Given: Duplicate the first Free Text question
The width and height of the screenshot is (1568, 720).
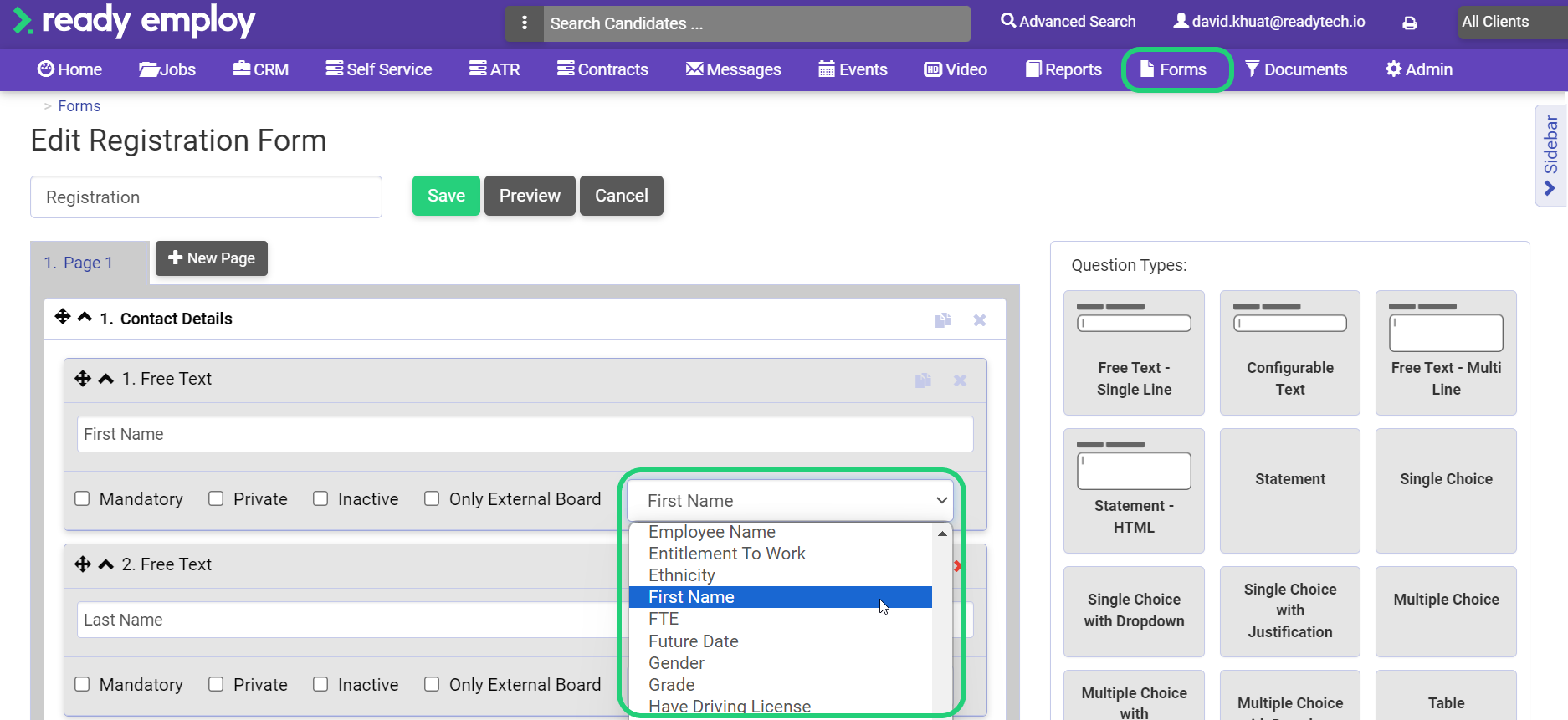Looking at the screenshot, I should point(923,380).
